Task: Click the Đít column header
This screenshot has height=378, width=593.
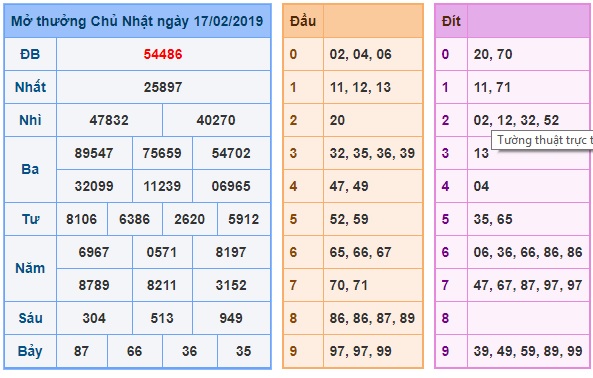Action: click(x=451, y=21)
